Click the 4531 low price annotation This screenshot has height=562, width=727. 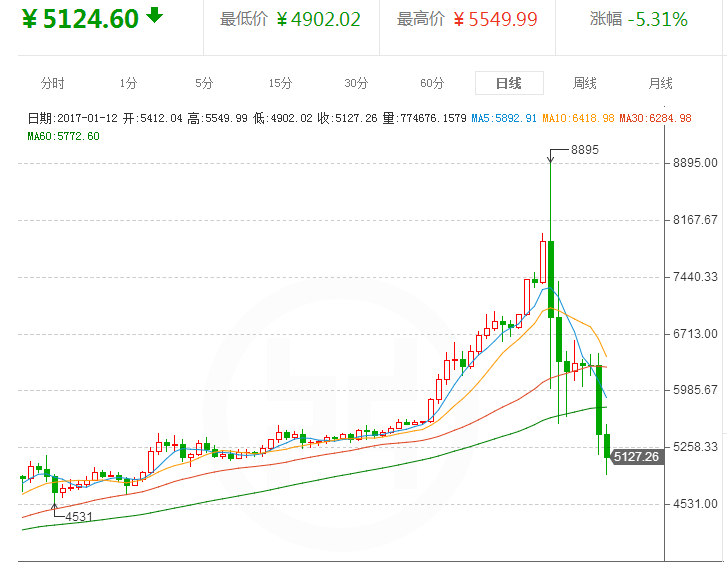(79, 517)
